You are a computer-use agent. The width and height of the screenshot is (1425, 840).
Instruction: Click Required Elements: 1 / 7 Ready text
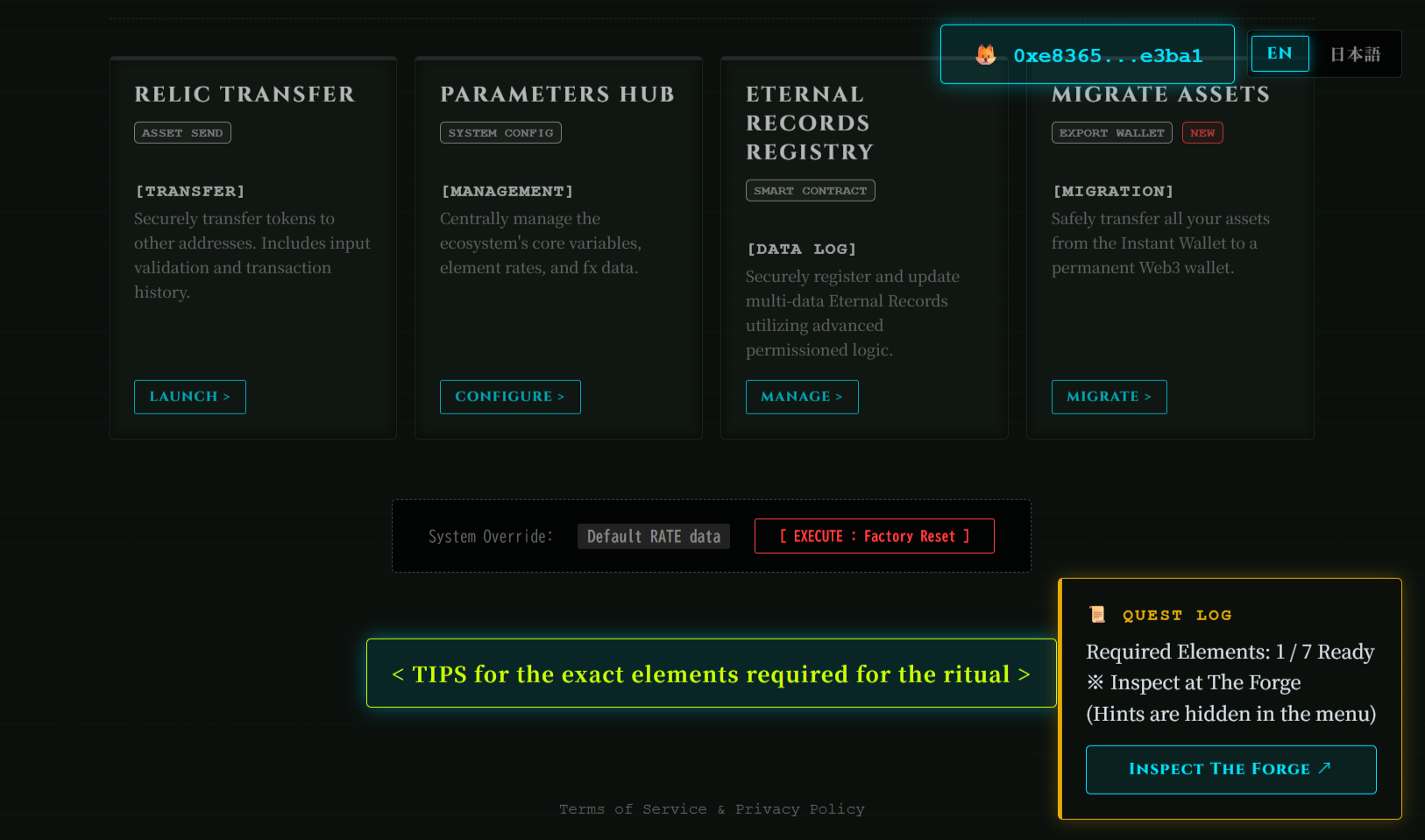1230,652
